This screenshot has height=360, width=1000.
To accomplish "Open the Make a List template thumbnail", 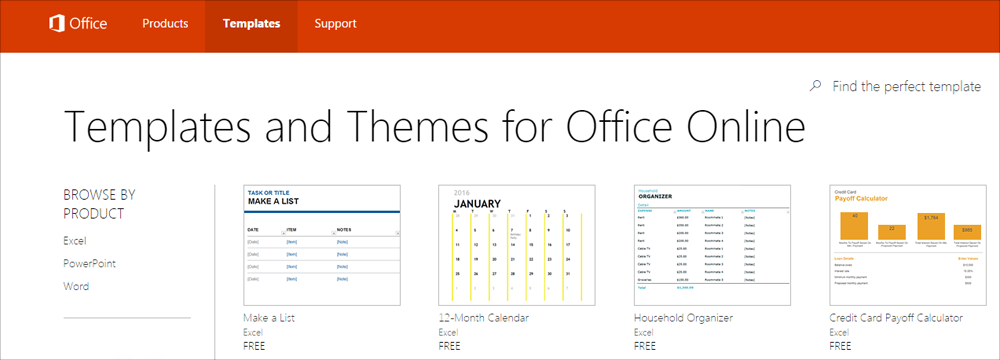I will [322, 245].
